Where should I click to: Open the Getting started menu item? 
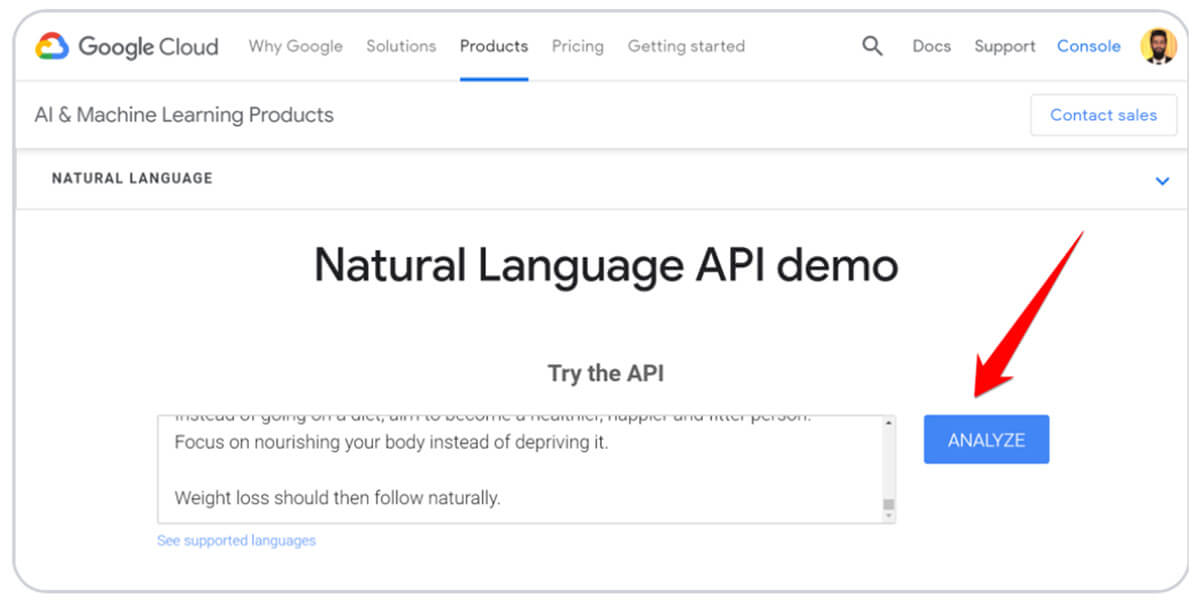[686, 46]
